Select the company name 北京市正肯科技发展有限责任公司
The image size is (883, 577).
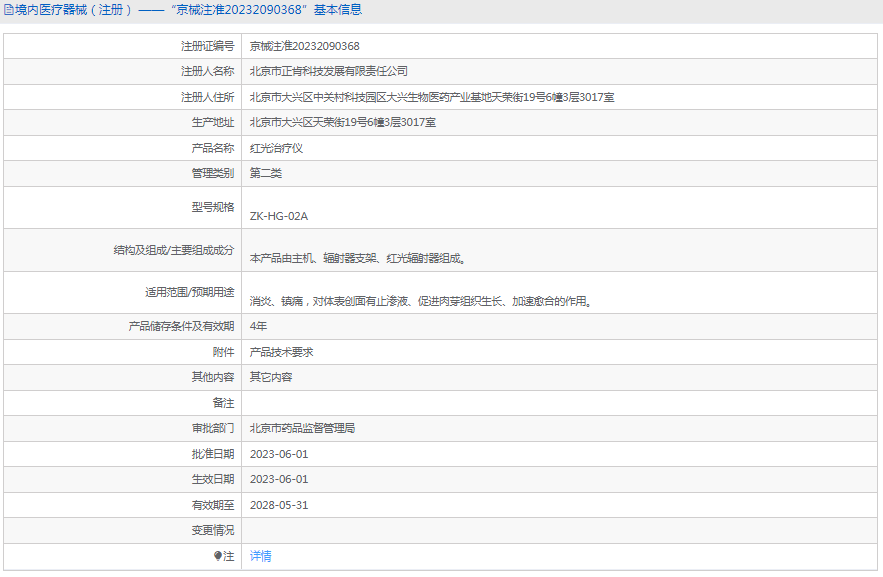(329, 71)
